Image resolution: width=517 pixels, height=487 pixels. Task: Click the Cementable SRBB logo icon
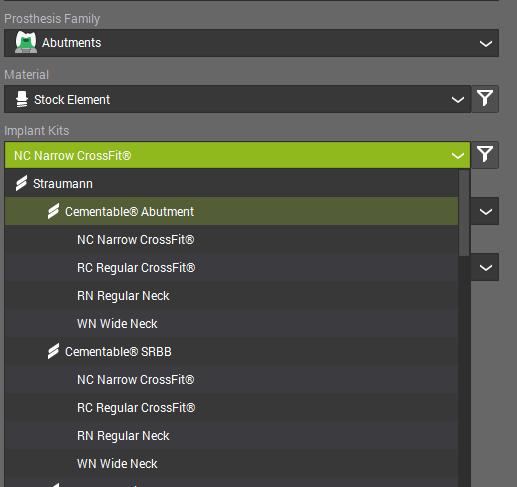point(53,351)
